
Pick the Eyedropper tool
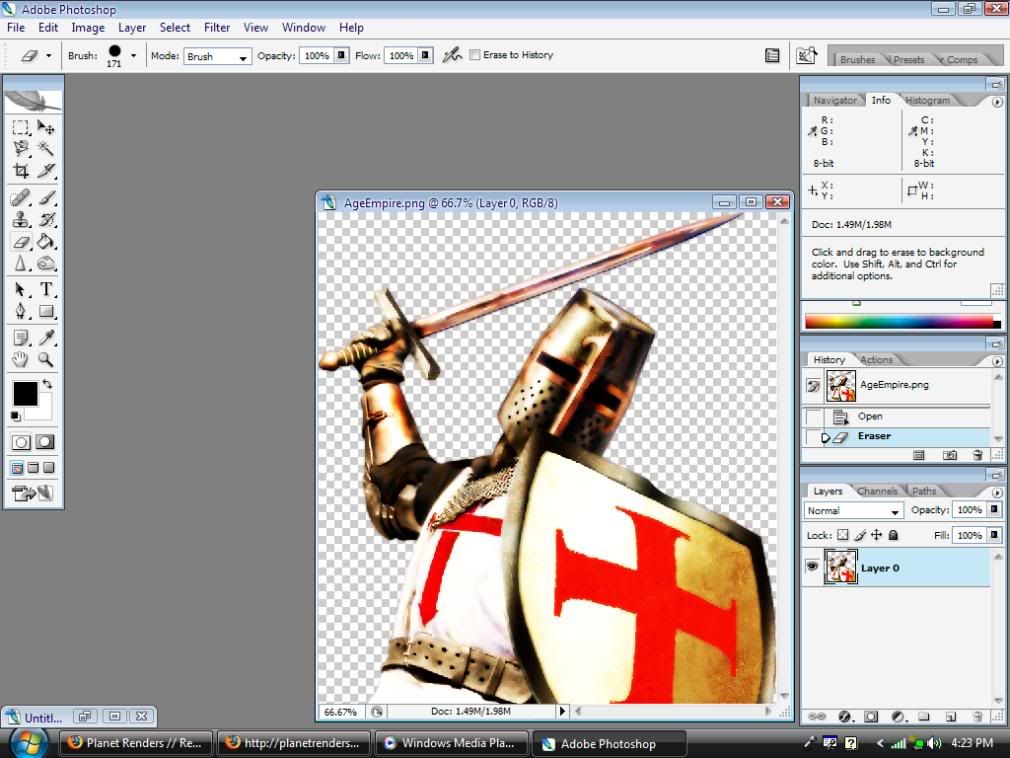46,337
